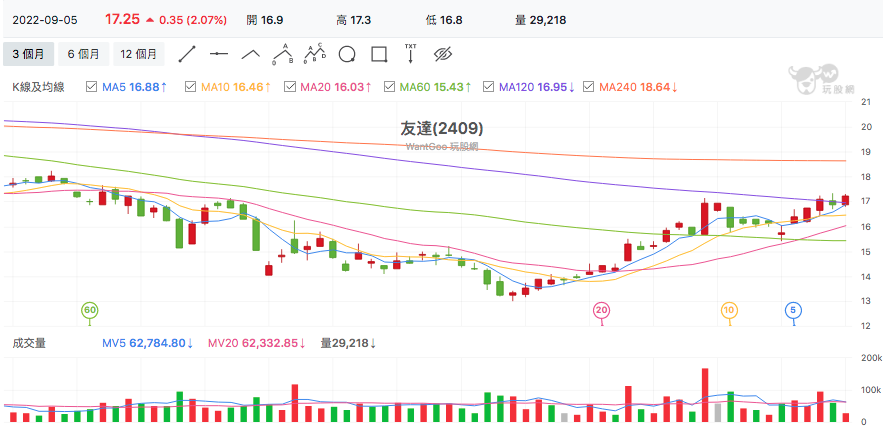Click the 20-day marker on time axis
883x429 pixels.
[x=602, y=310]
